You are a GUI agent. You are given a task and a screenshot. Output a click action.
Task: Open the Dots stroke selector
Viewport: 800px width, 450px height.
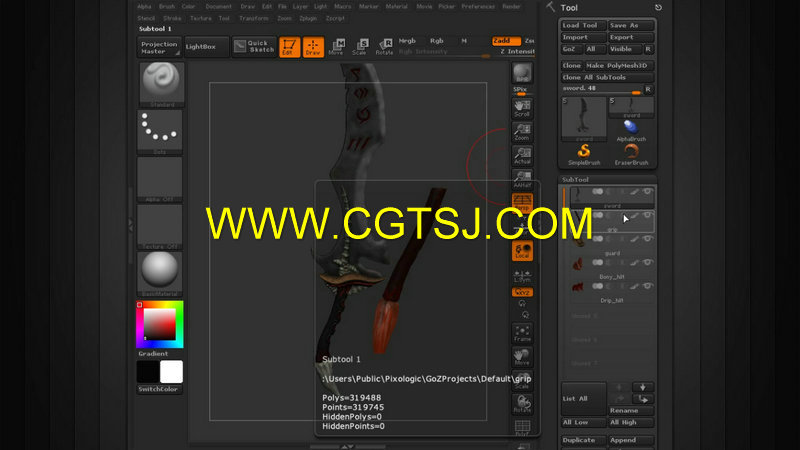coord(160,132)
